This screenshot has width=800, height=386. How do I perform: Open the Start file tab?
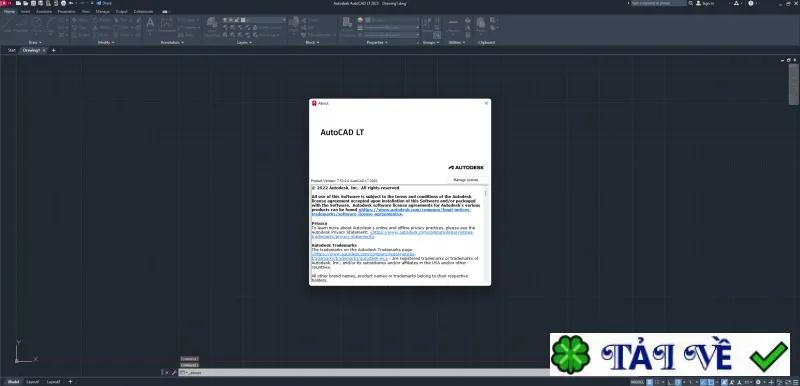pos(12,50)
